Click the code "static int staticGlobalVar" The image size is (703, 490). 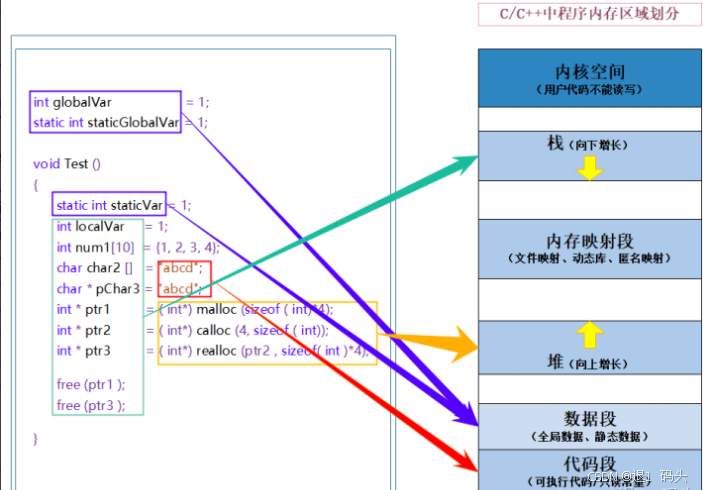(x=106, y=122)
